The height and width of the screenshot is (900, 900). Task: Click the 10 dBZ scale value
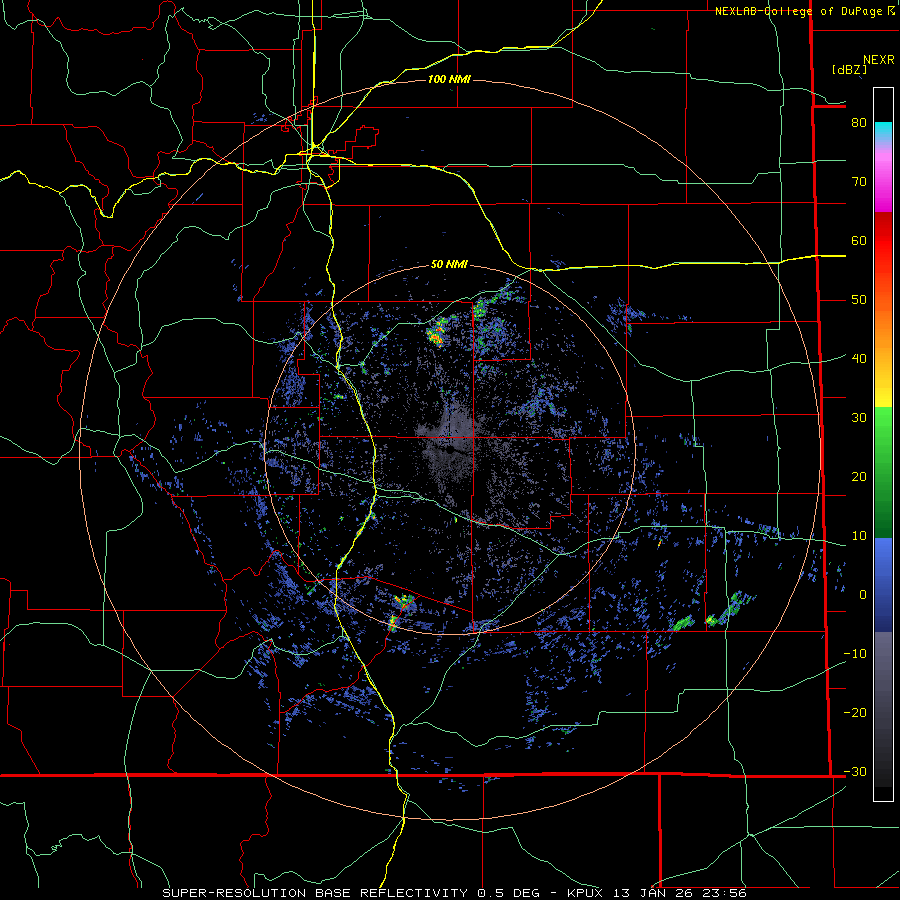tap(859, 536)
